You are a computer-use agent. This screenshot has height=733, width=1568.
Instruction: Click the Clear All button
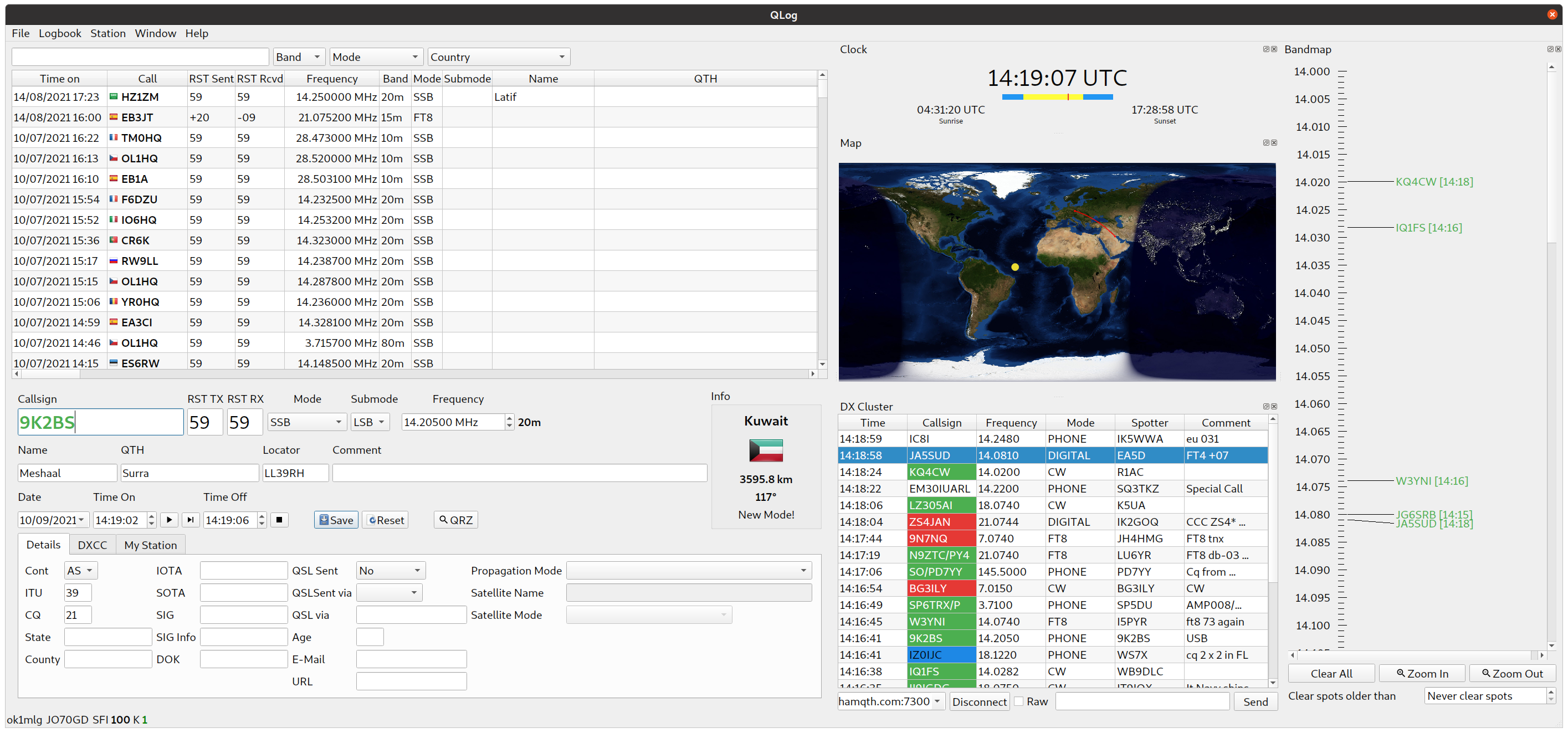[x=1331, y=673]
